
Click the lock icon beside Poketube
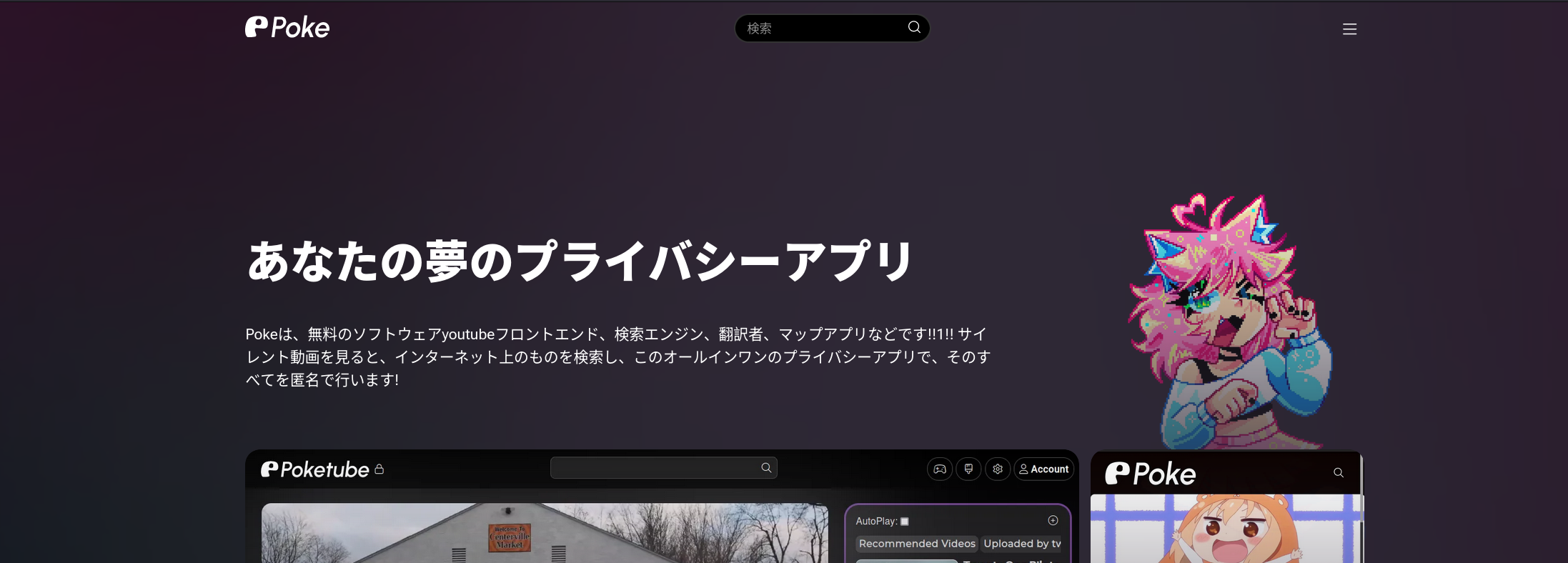pos(379,469)
